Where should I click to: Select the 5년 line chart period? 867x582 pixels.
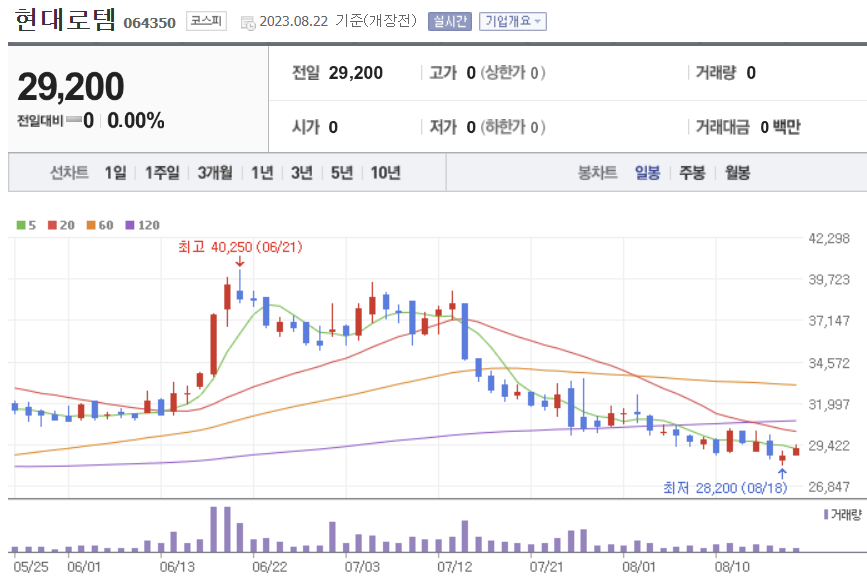(342, 173)
